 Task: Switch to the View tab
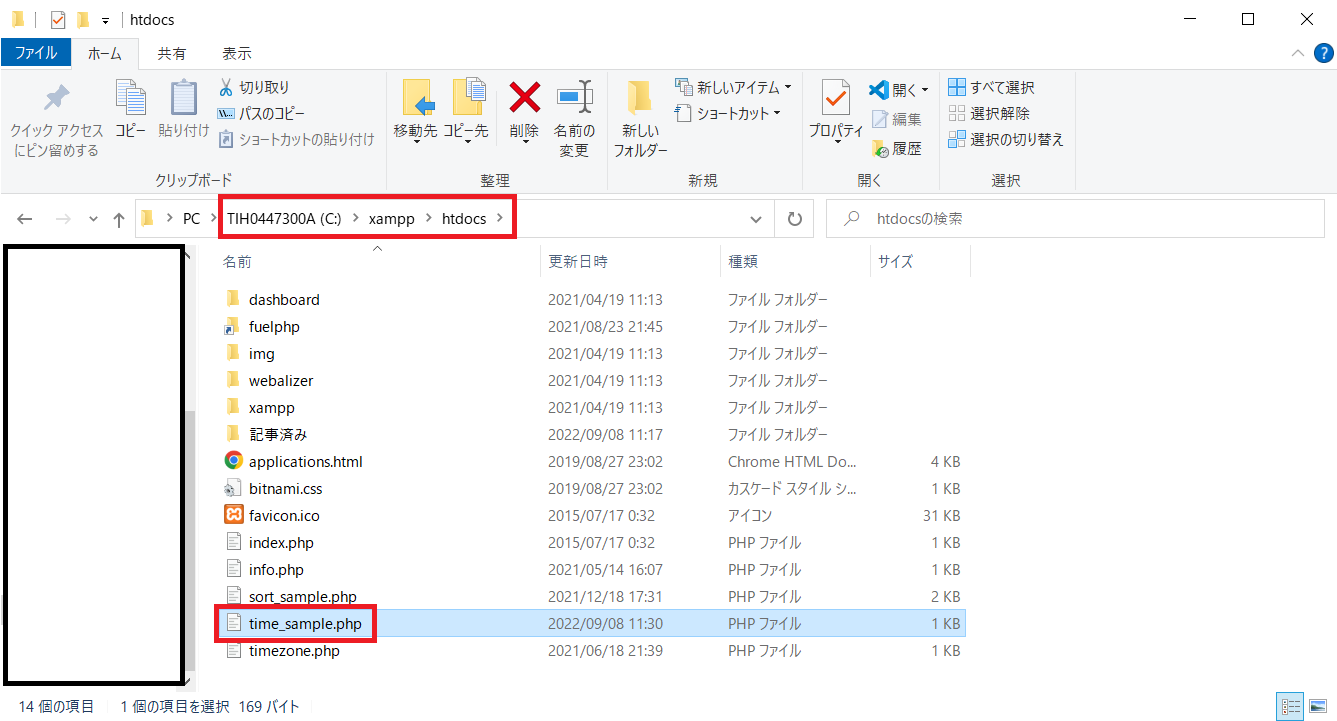point(237,53)
